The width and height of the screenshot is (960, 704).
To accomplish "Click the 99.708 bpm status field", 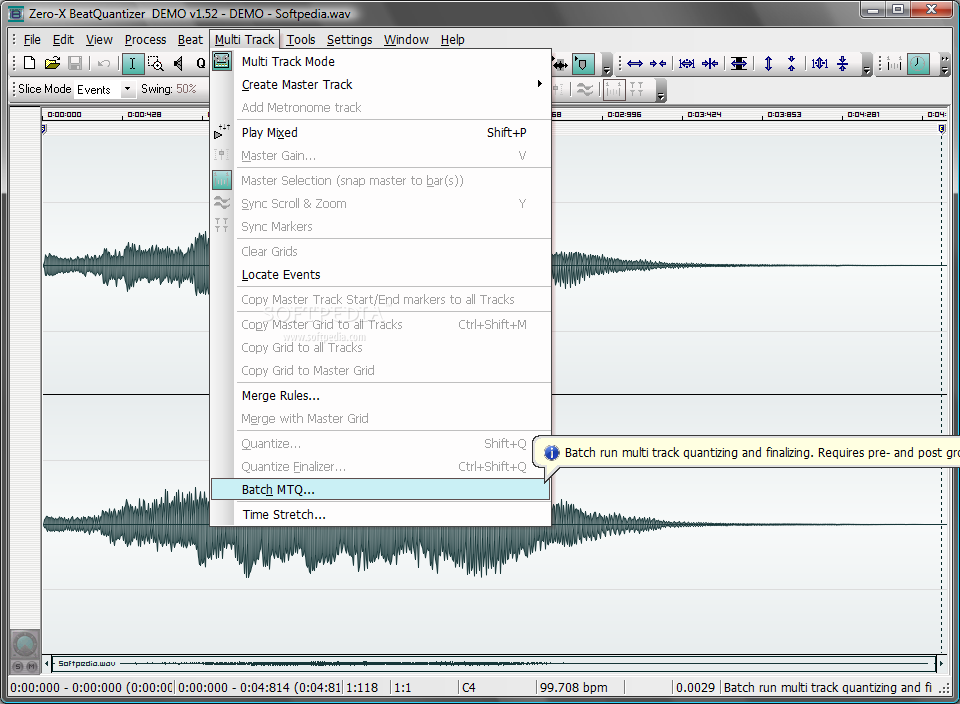I will tap(574, 687).
